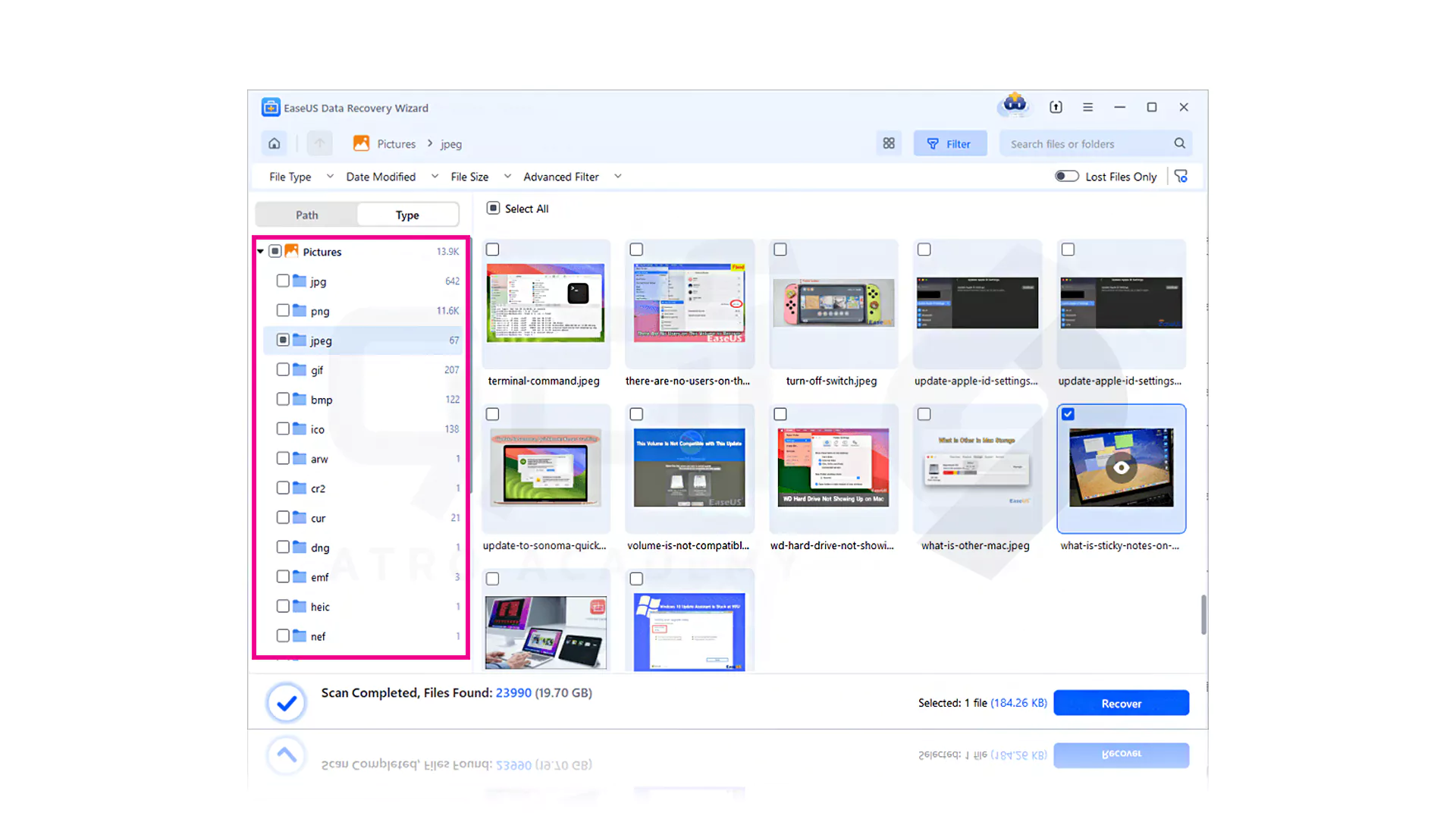Switch to the Path tab
The height and width of the screenshot is (819, 1456).
click(307, 215)
